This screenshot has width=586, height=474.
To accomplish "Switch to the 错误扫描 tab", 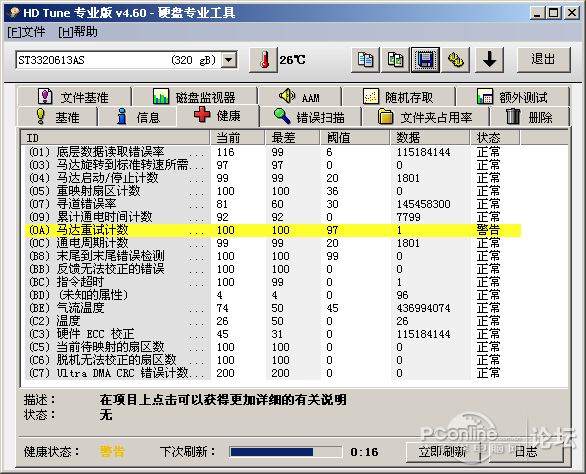I will tap(310, 117).
